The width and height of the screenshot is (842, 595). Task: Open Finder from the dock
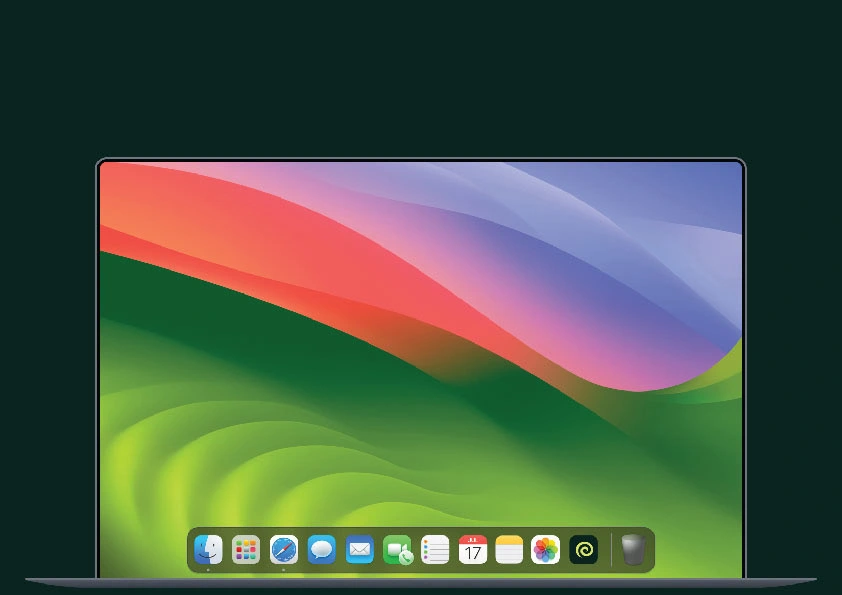[208, 549]
